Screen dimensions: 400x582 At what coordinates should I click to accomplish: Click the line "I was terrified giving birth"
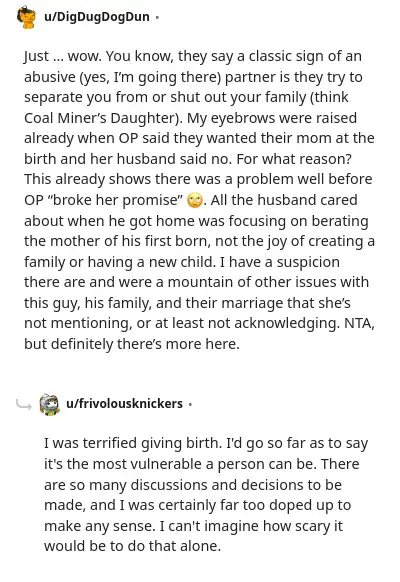pos(131,443)
